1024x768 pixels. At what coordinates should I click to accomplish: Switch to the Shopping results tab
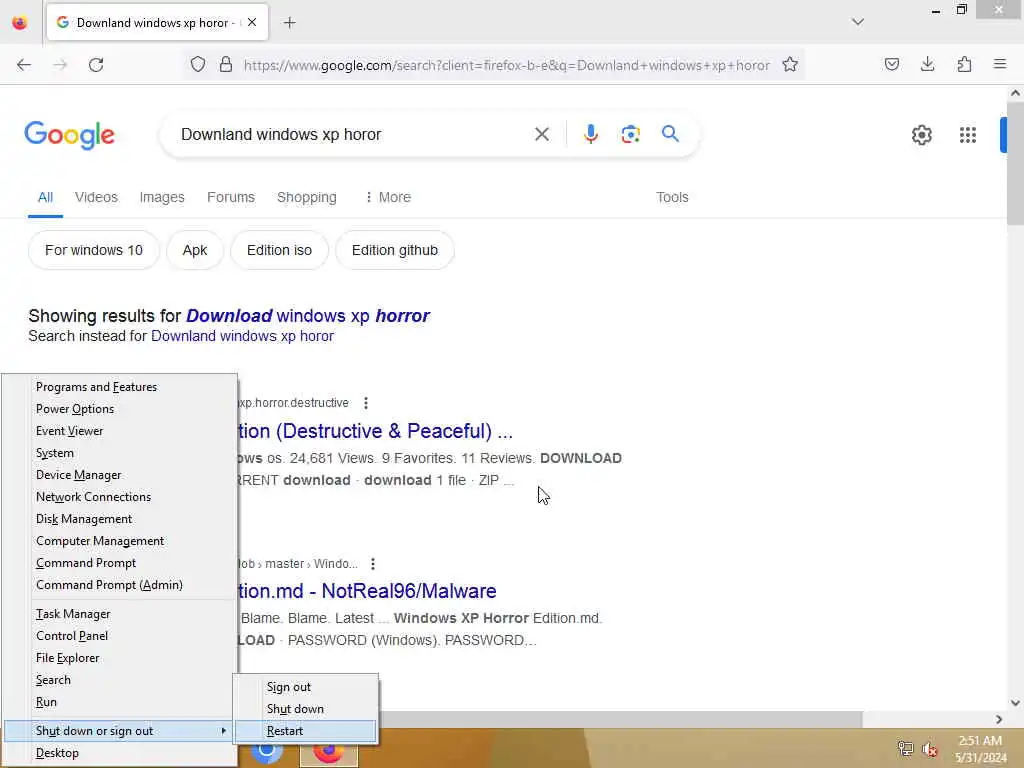307,197
